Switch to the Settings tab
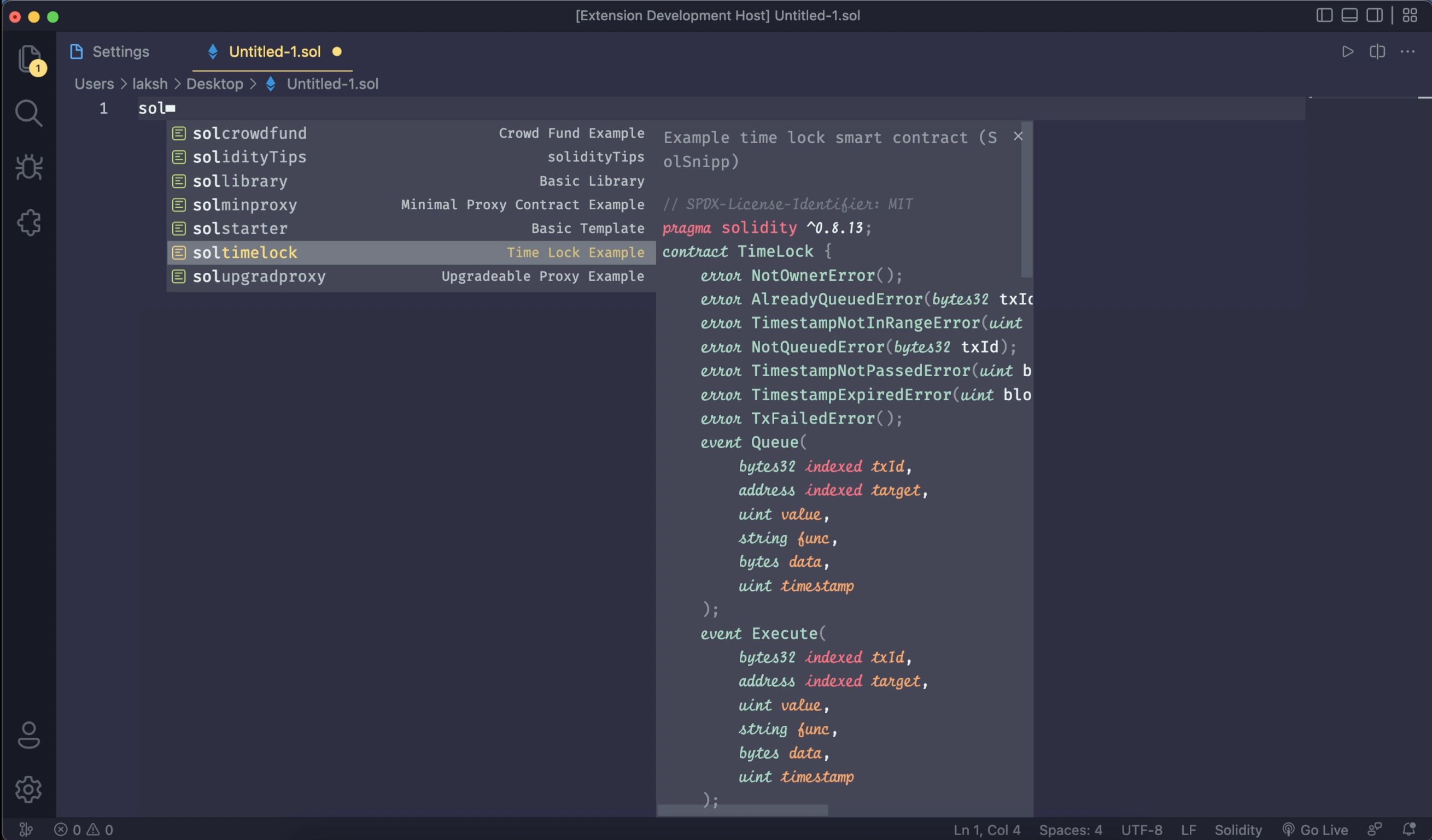 coord(110,52)
